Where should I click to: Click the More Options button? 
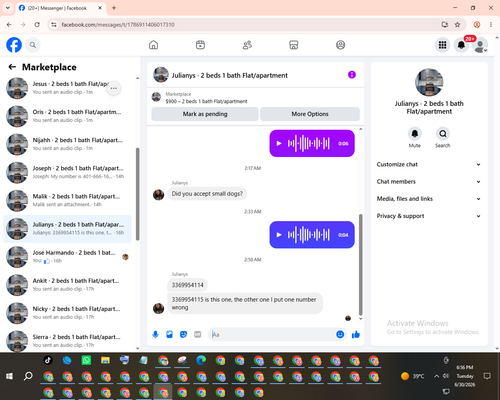[310, 114]
